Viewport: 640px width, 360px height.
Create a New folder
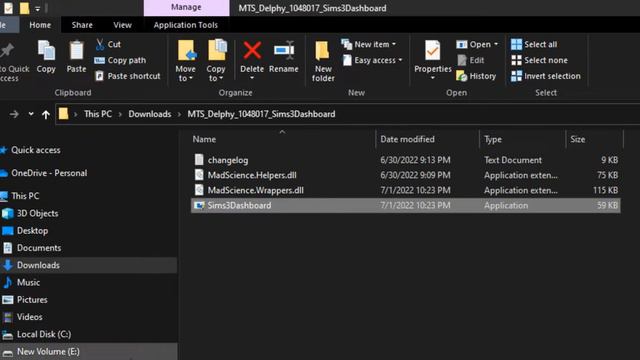pos(323,61)
